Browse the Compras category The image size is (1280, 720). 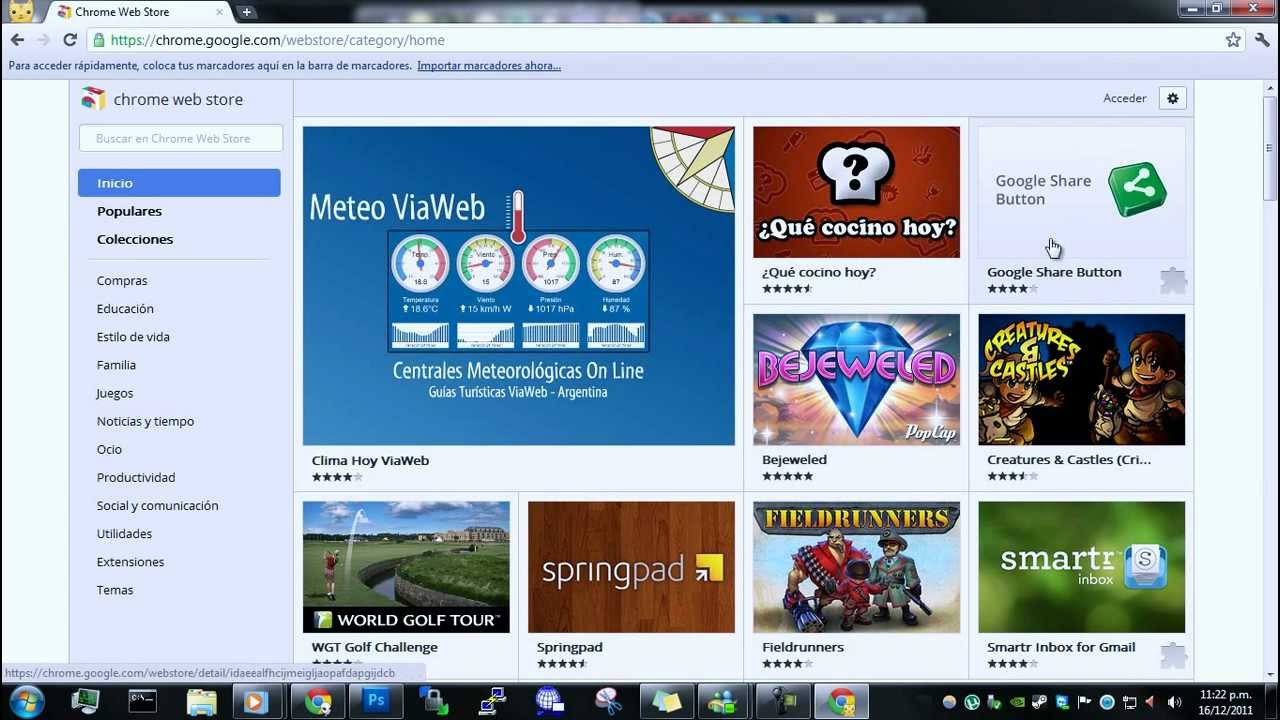(122, 281)
